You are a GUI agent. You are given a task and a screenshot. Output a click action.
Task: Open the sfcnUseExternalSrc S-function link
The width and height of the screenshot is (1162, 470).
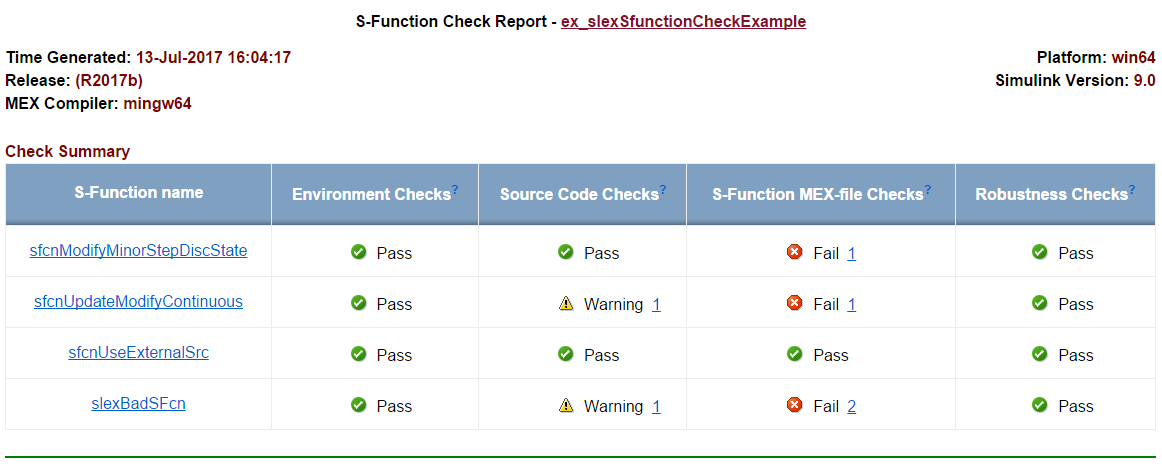(x=138, y=353)
